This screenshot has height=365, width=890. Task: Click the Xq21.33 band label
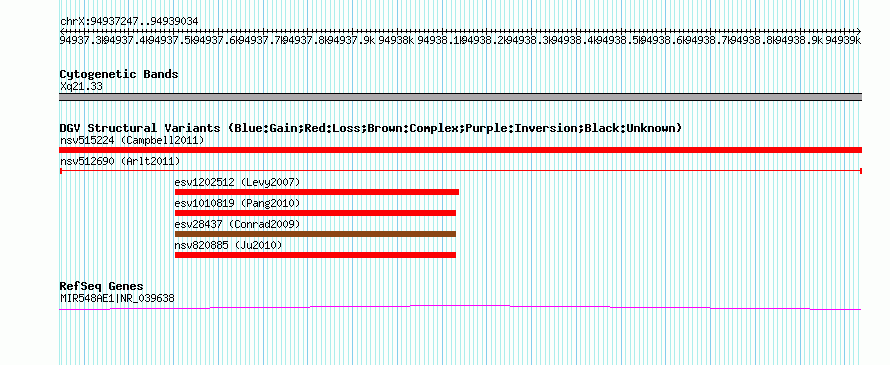[x=81, y=86]
